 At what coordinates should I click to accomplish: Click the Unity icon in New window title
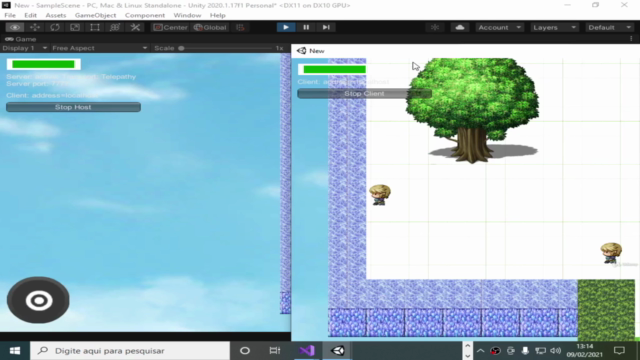[x=302, y=51]
